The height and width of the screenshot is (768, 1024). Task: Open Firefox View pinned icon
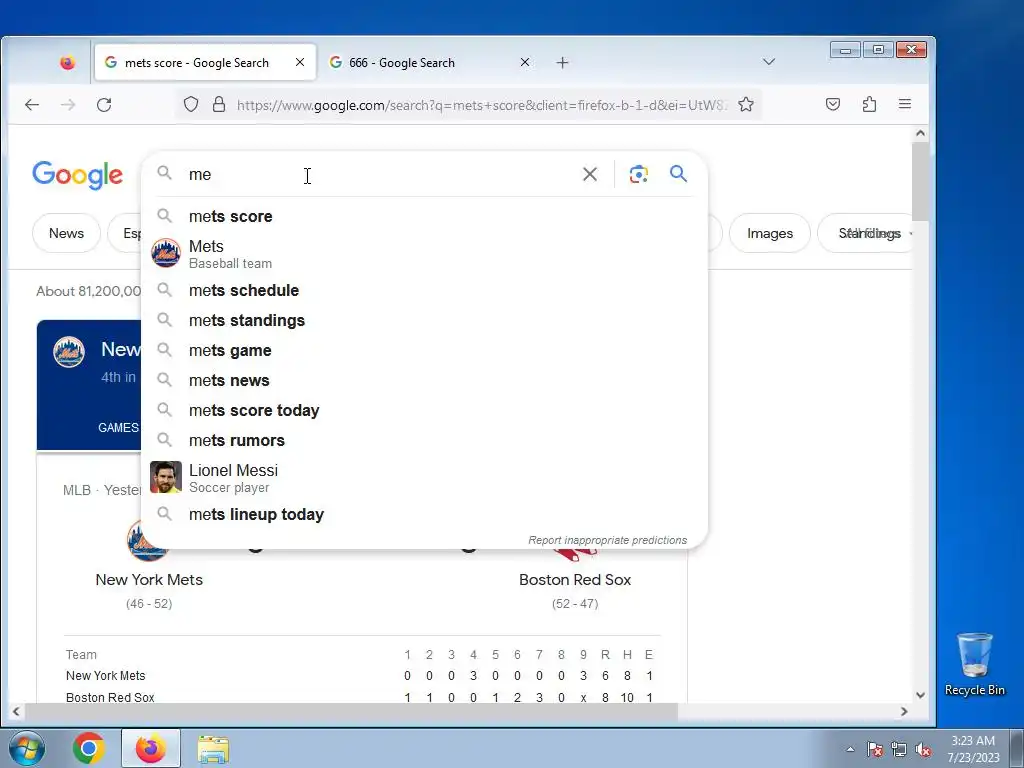click(67, 63)
